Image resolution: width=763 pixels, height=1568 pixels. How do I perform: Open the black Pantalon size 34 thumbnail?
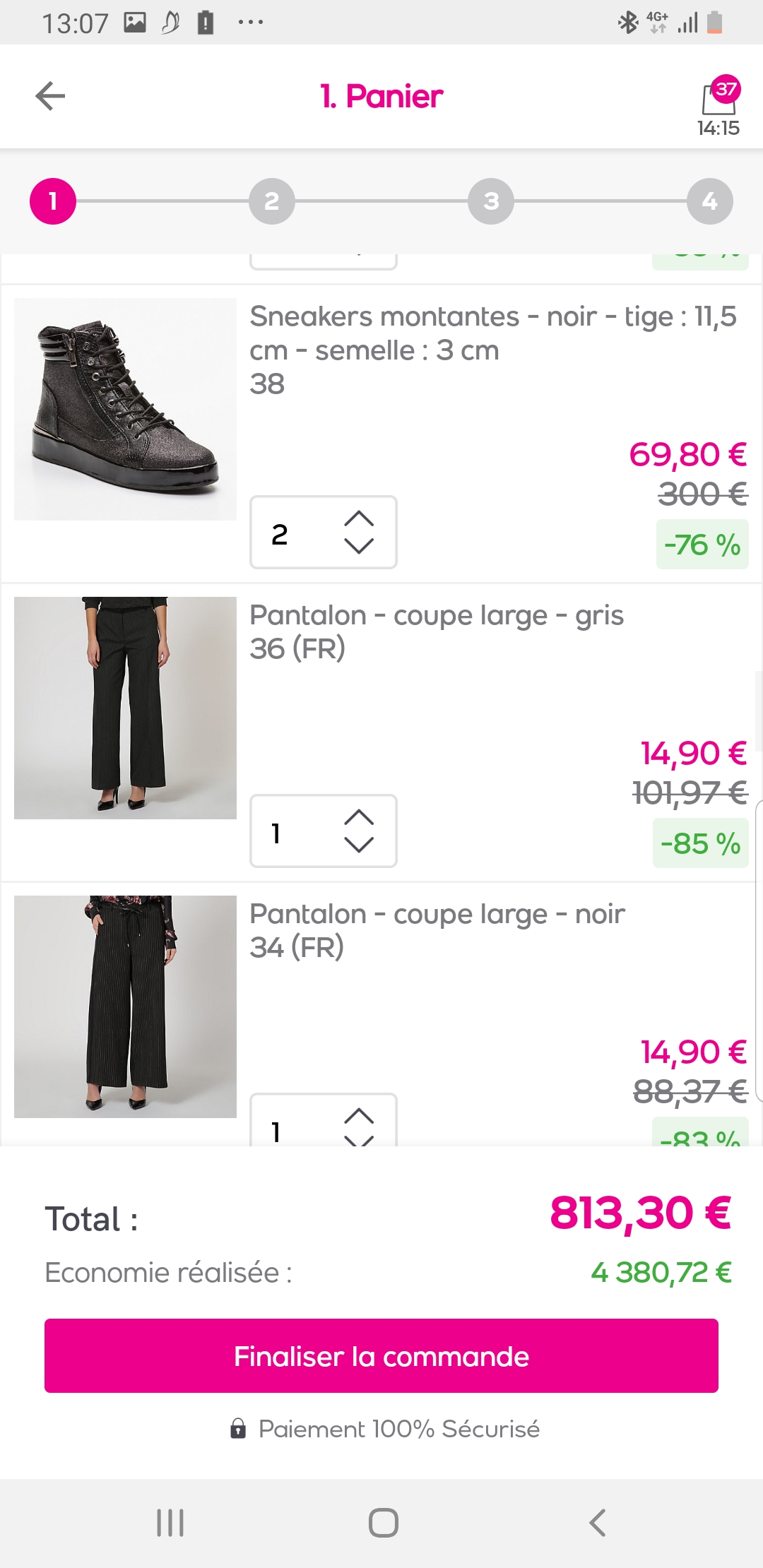[126, 1006]
